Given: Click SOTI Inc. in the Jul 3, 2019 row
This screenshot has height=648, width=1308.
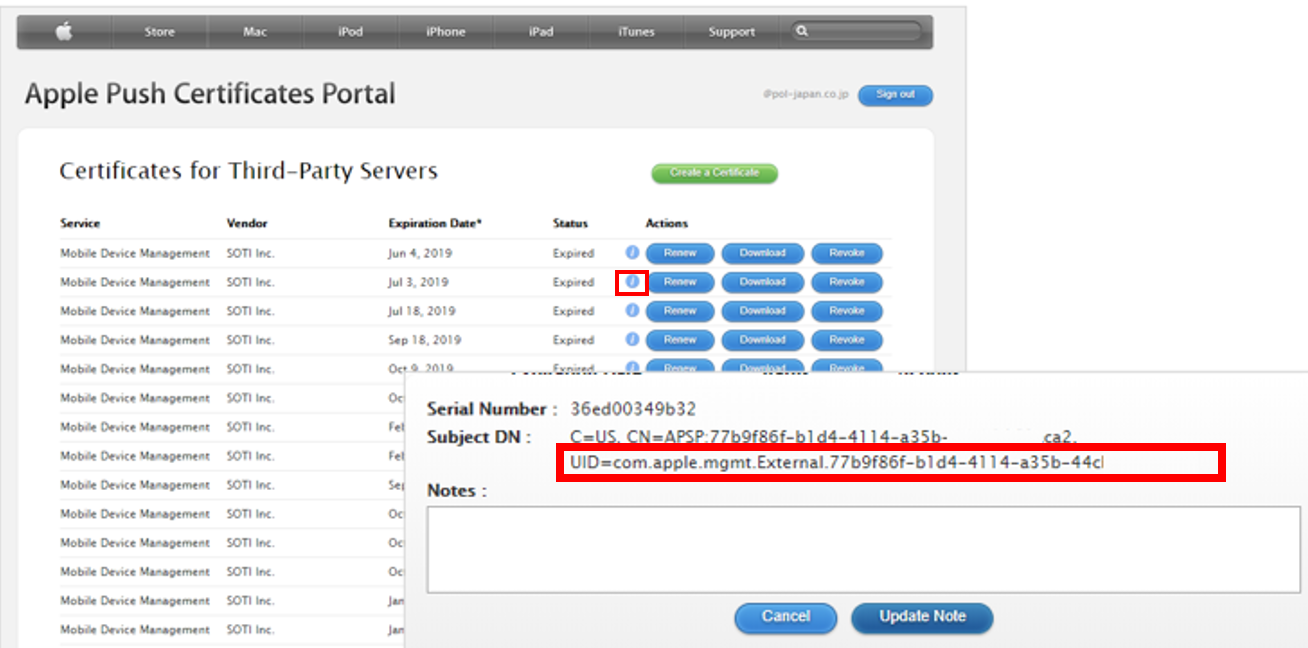Looking at the screenshot, I should pyautogui.click(x=250, y=282).
